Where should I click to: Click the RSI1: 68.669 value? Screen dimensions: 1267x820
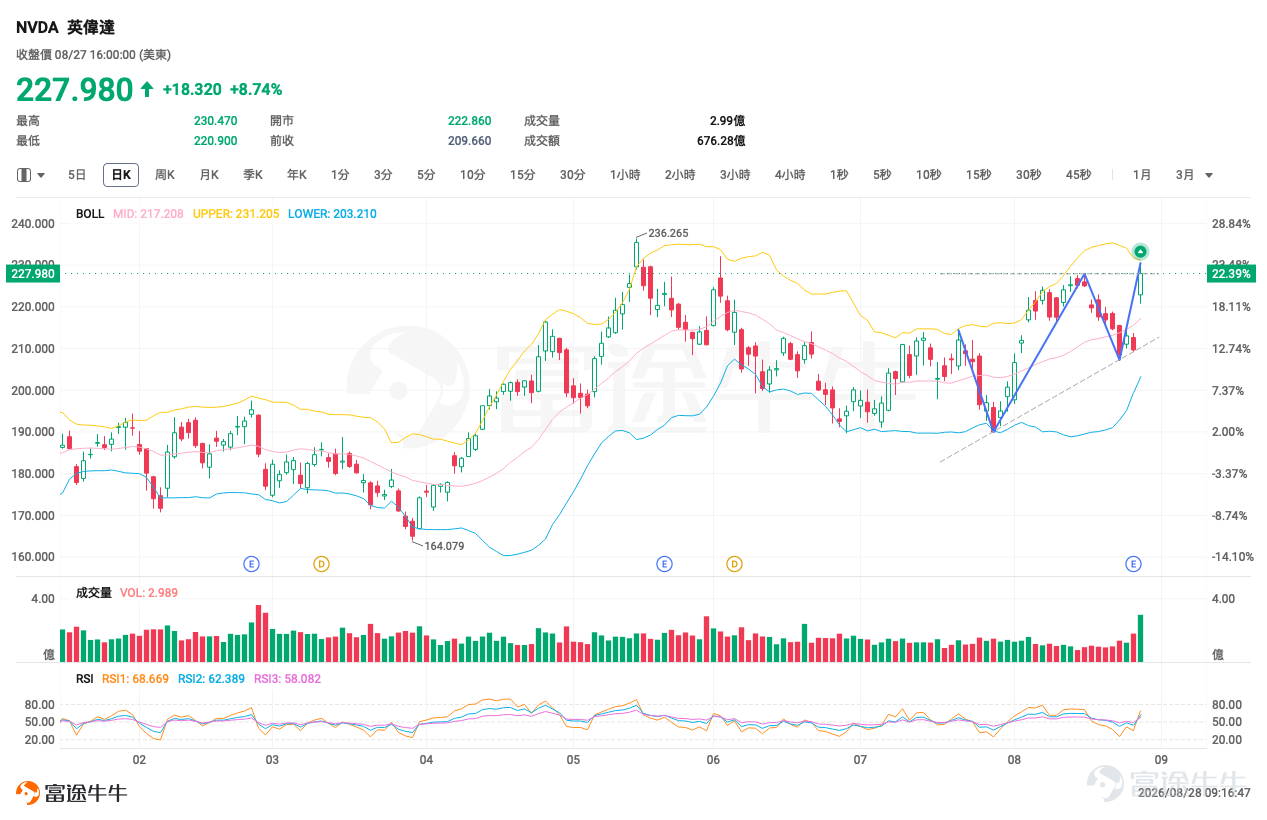(136, 679)
